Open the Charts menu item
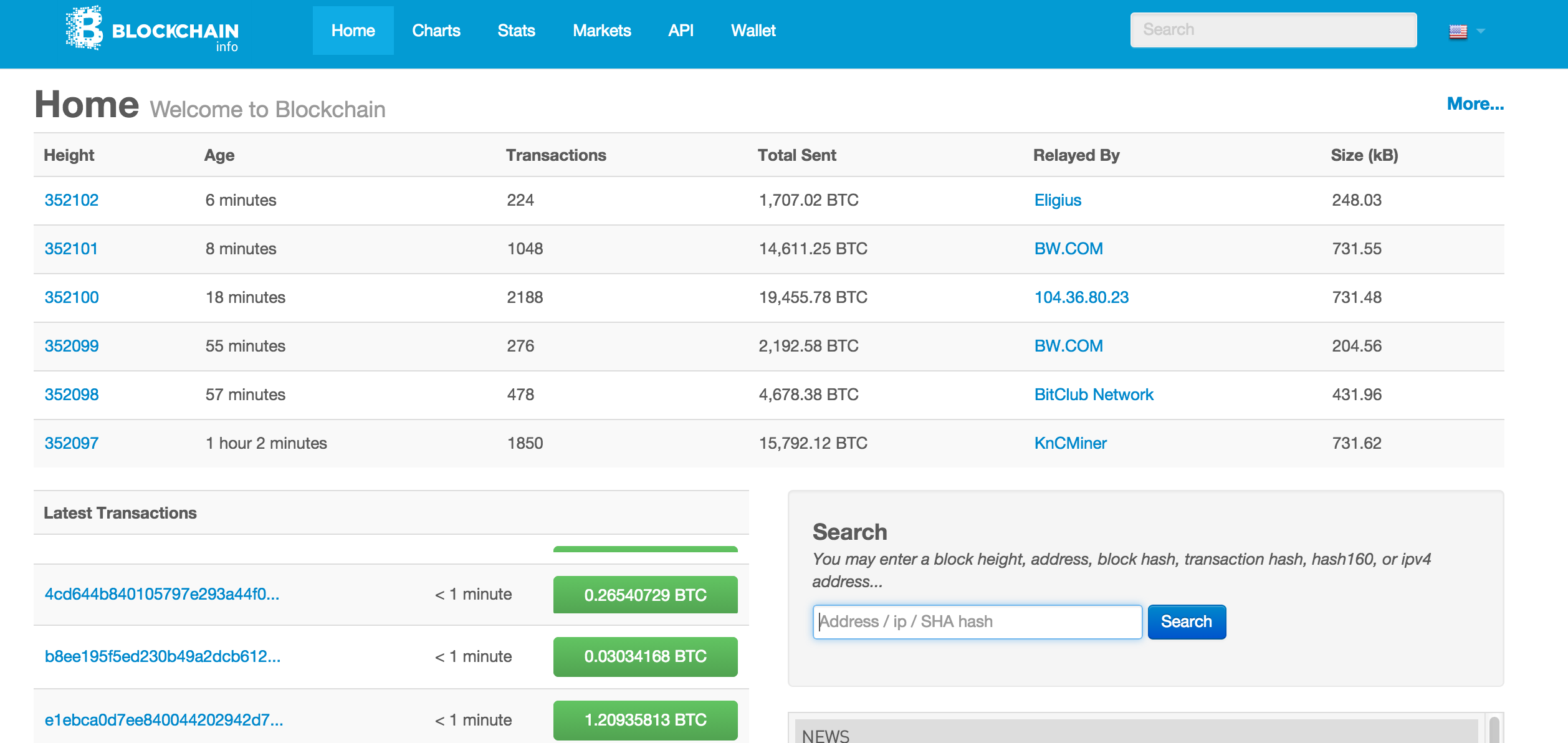 click(436, 31)
